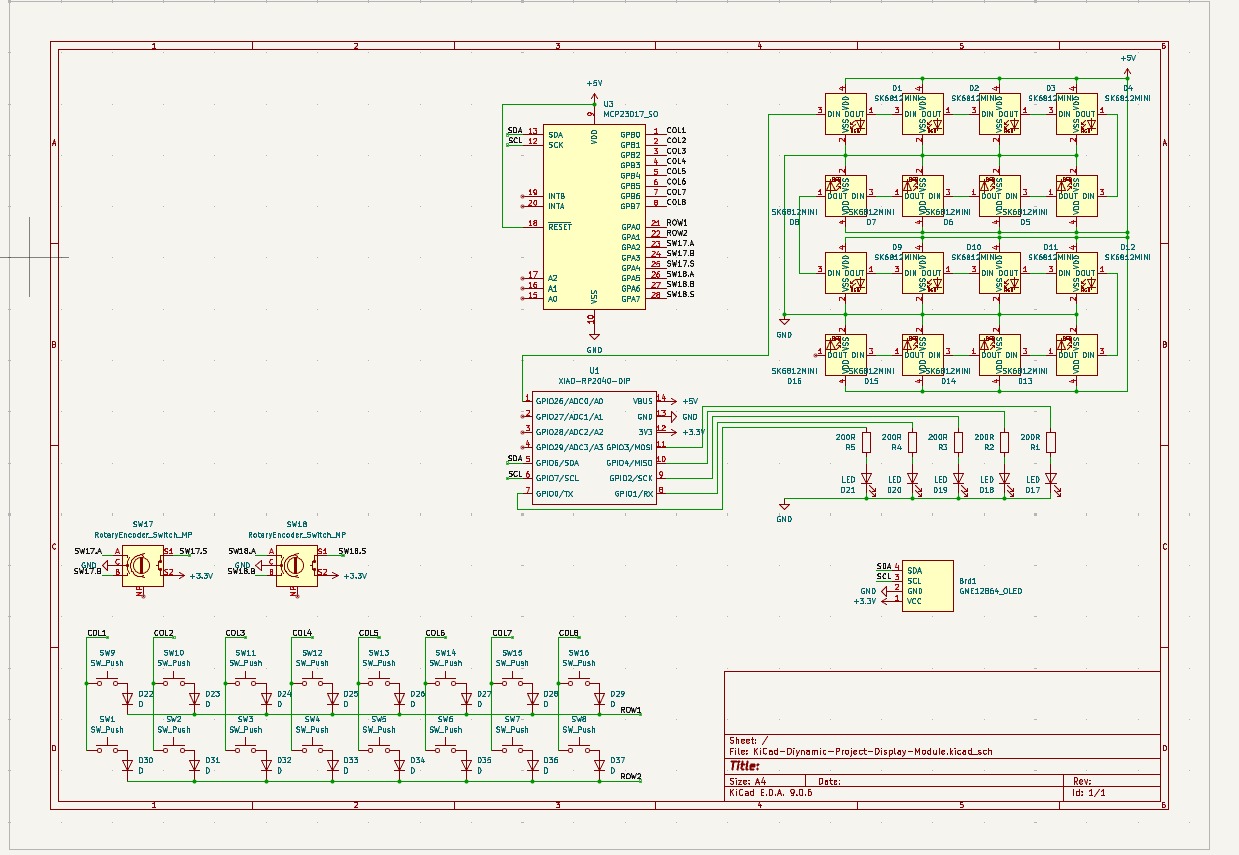Click the SW8 push button symbol
Screen dimensions: 1239x855
coord(577,748)
